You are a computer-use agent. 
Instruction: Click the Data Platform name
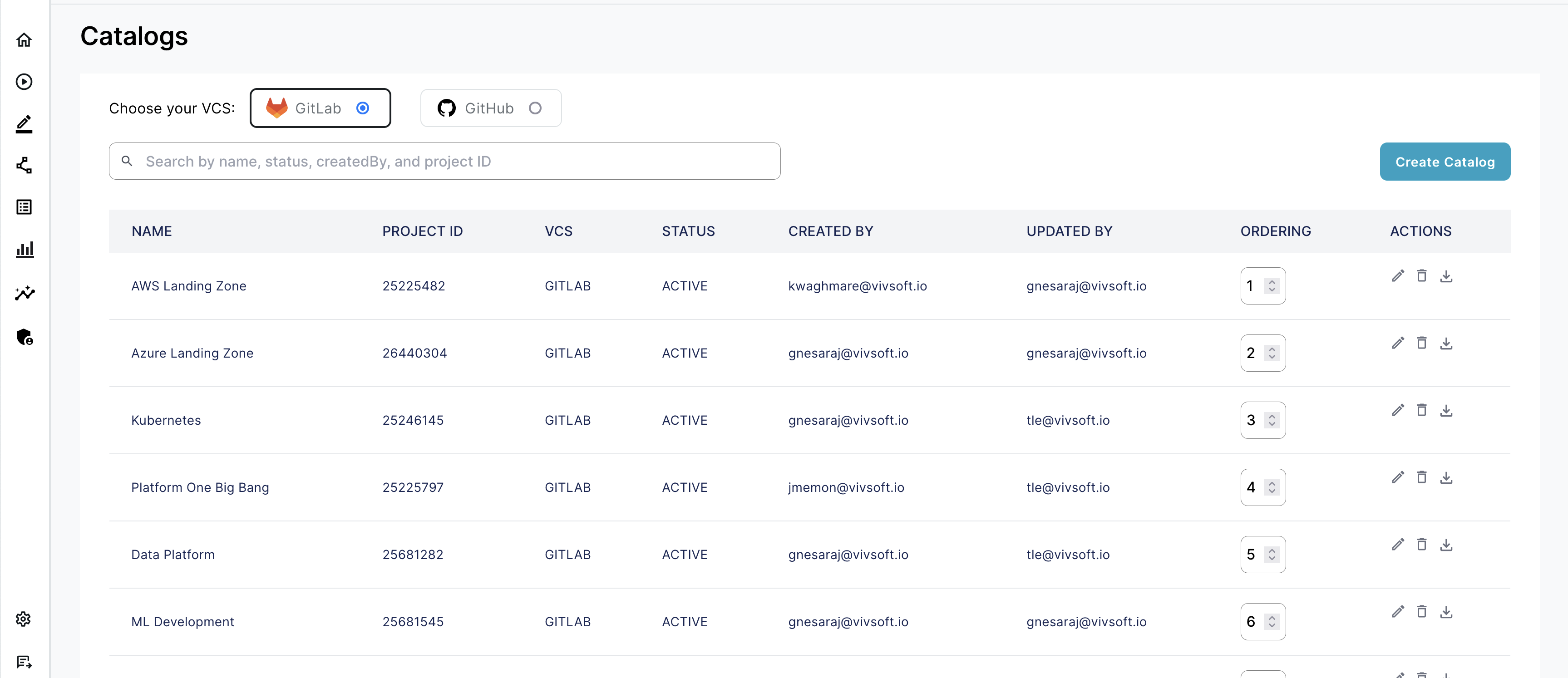tap(173, 555)
